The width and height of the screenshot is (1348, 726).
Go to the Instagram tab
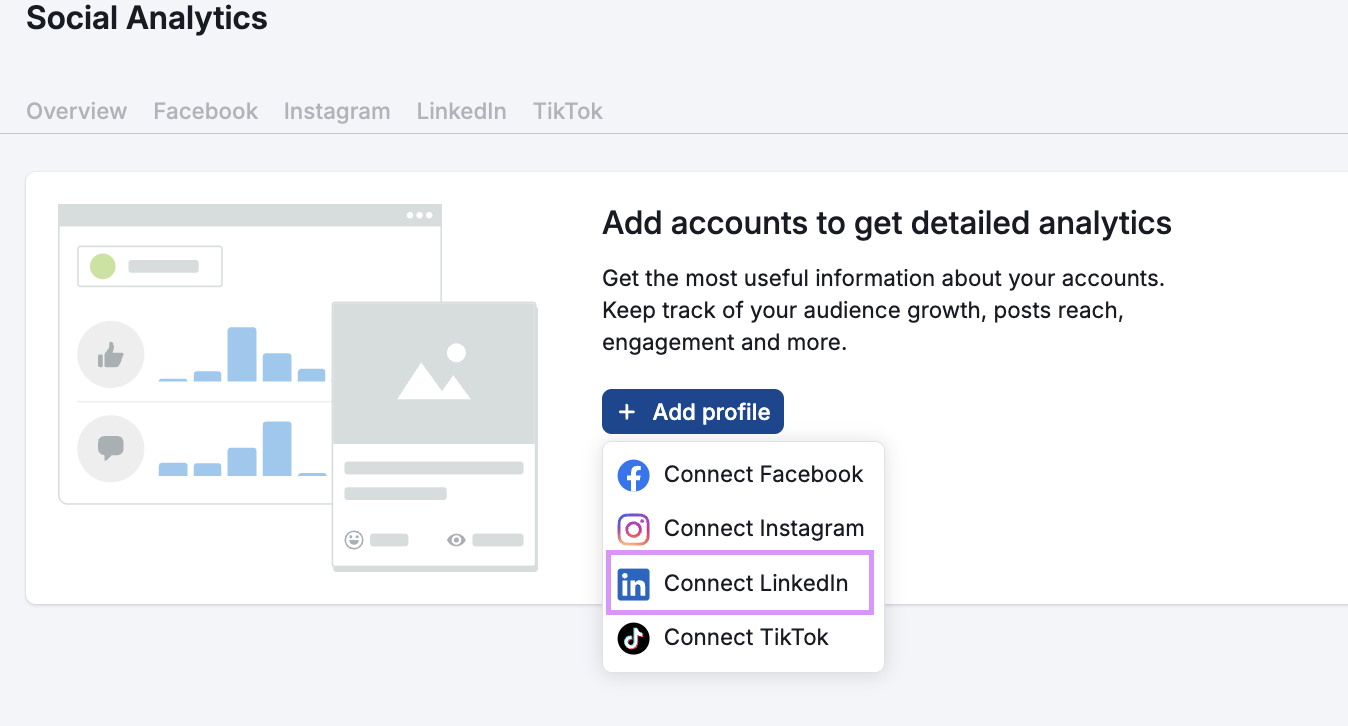tap(337, 111)
